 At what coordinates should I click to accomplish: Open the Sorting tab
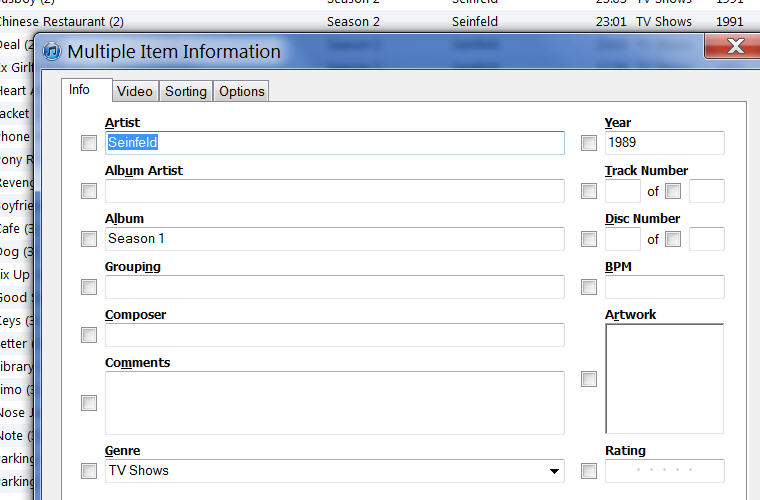[x=186, y=91]
